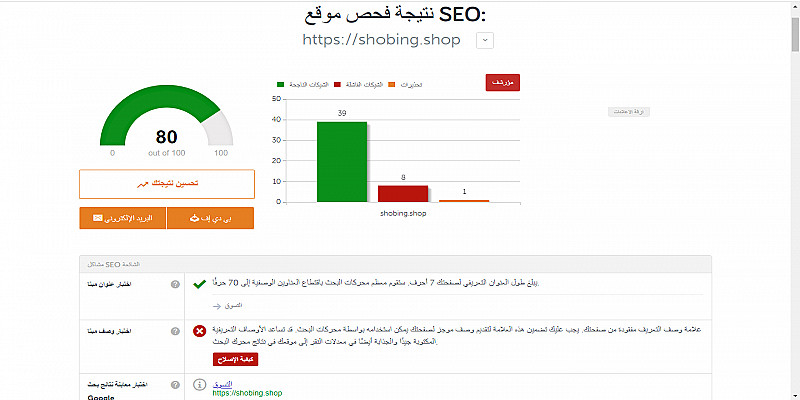This screenshot has height=400, width=800.
Task: Click the help icon beside the meta title test
Action: click(x=175, y=286)
